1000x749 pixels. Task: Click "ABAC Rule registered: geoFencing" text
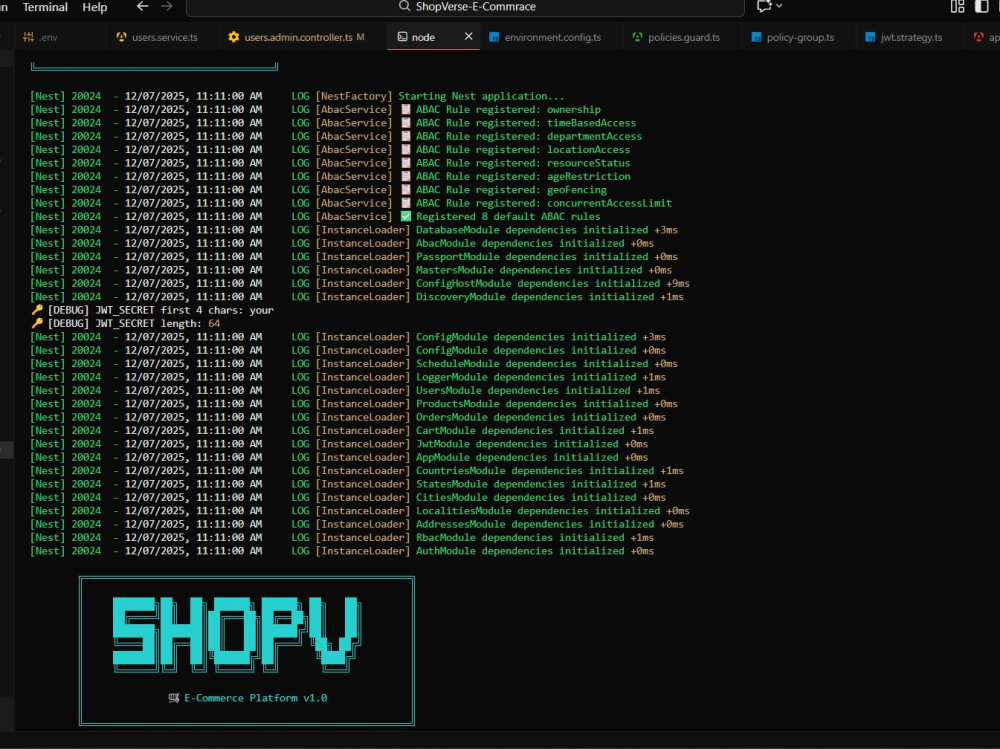click(x=511, y=189)
